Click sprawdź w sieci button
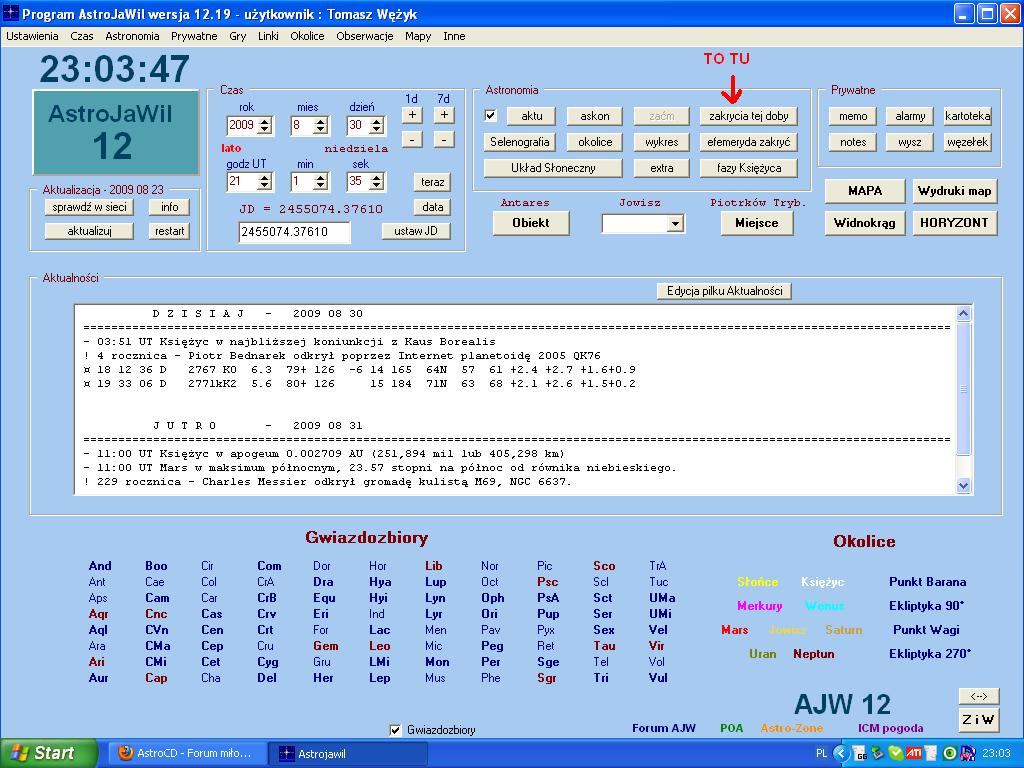Viewport: 1024px width, 768px height. [89, 207]
